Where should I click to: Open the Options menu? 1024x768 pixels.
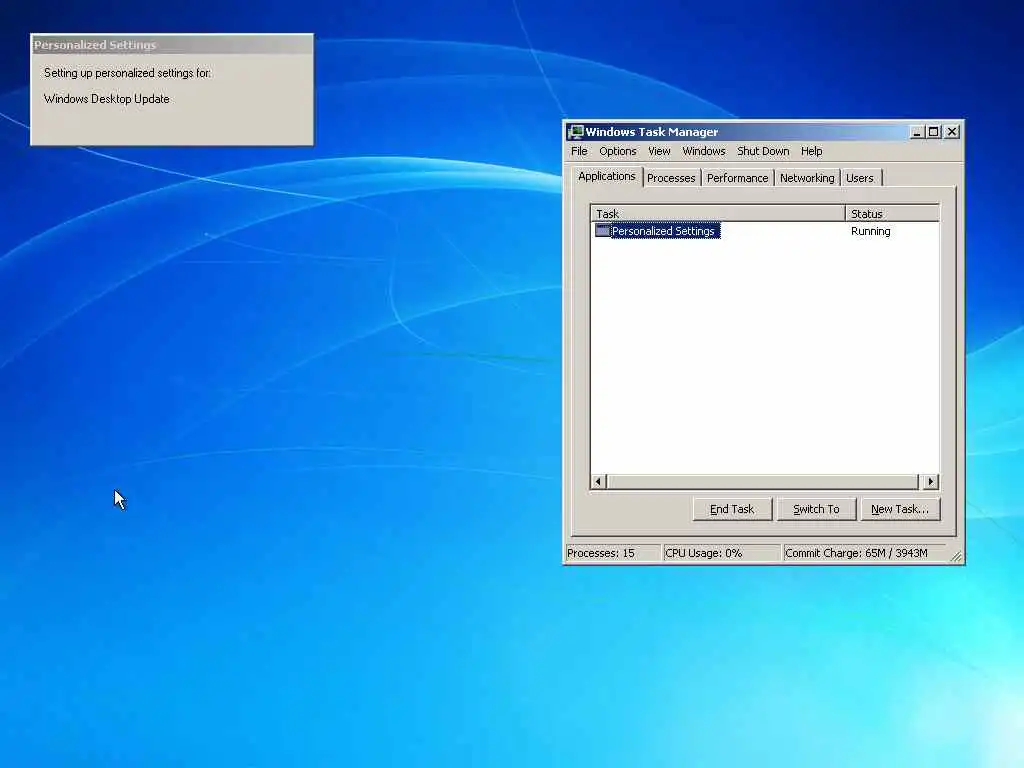click(x=618, y=152)
